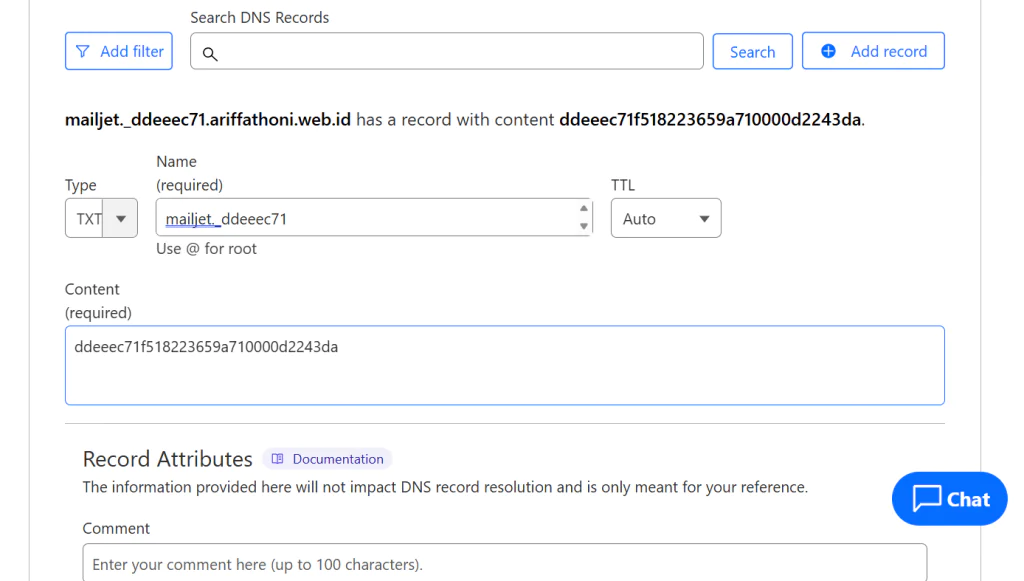Image resolution: width=1024 pixels, height=581 pixels.
Task: Click the Add filter button
Action: (118, 51)
